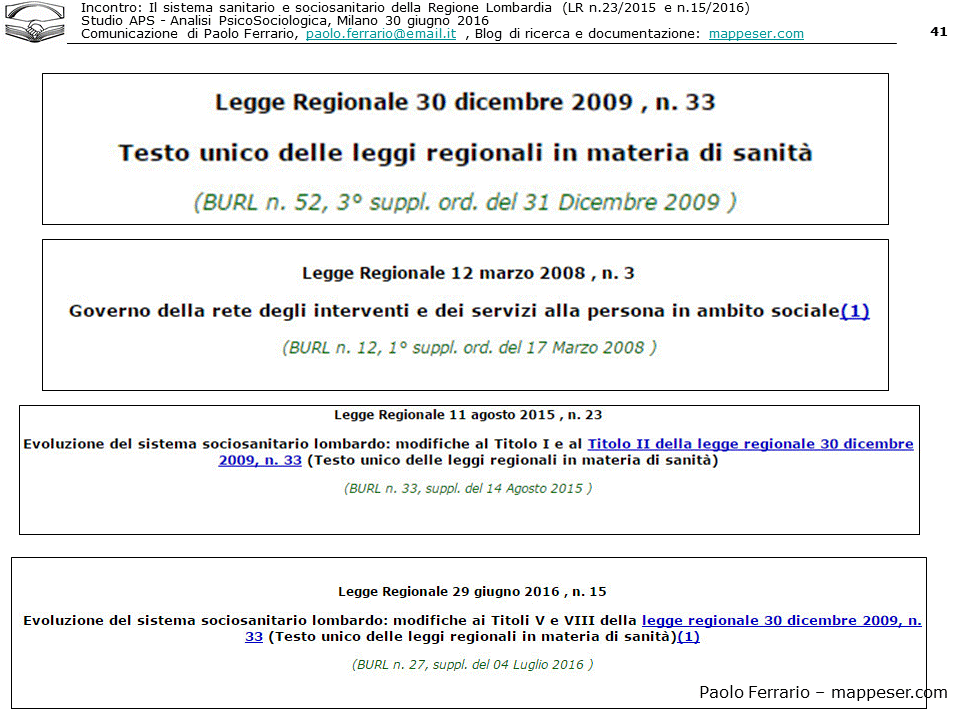Click the page number 41
This screenshot has height=720, width=960.
click(x=938, y=31)
